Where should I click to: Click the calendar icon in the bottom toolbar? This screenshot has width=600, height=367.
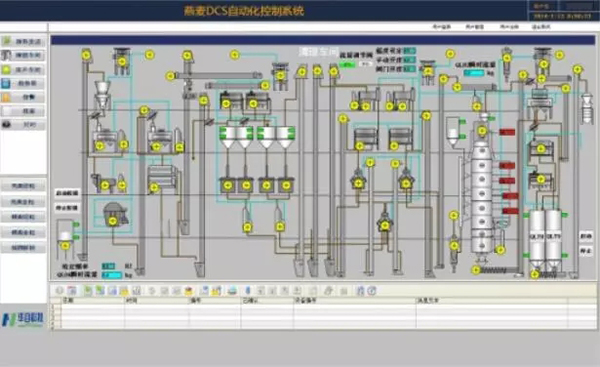coord(72,291)
